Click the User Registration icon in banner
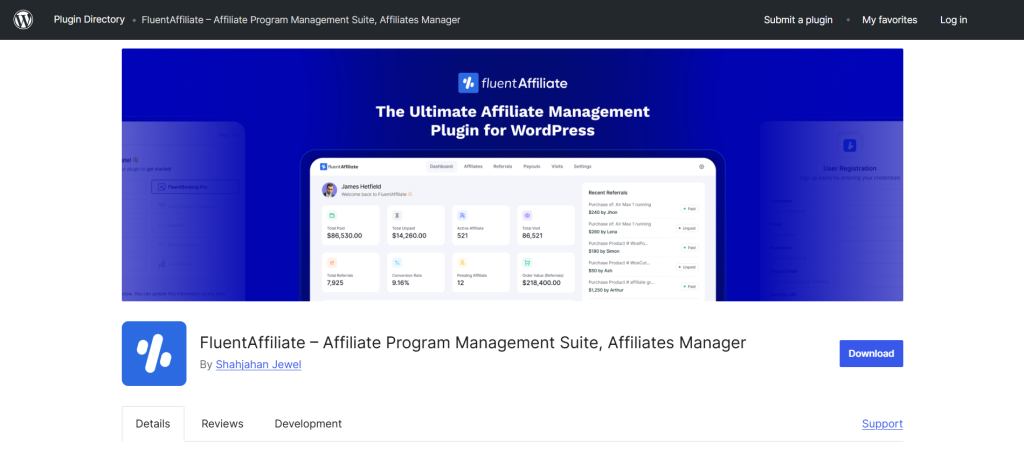1024x449 pixels. (850, 145)
